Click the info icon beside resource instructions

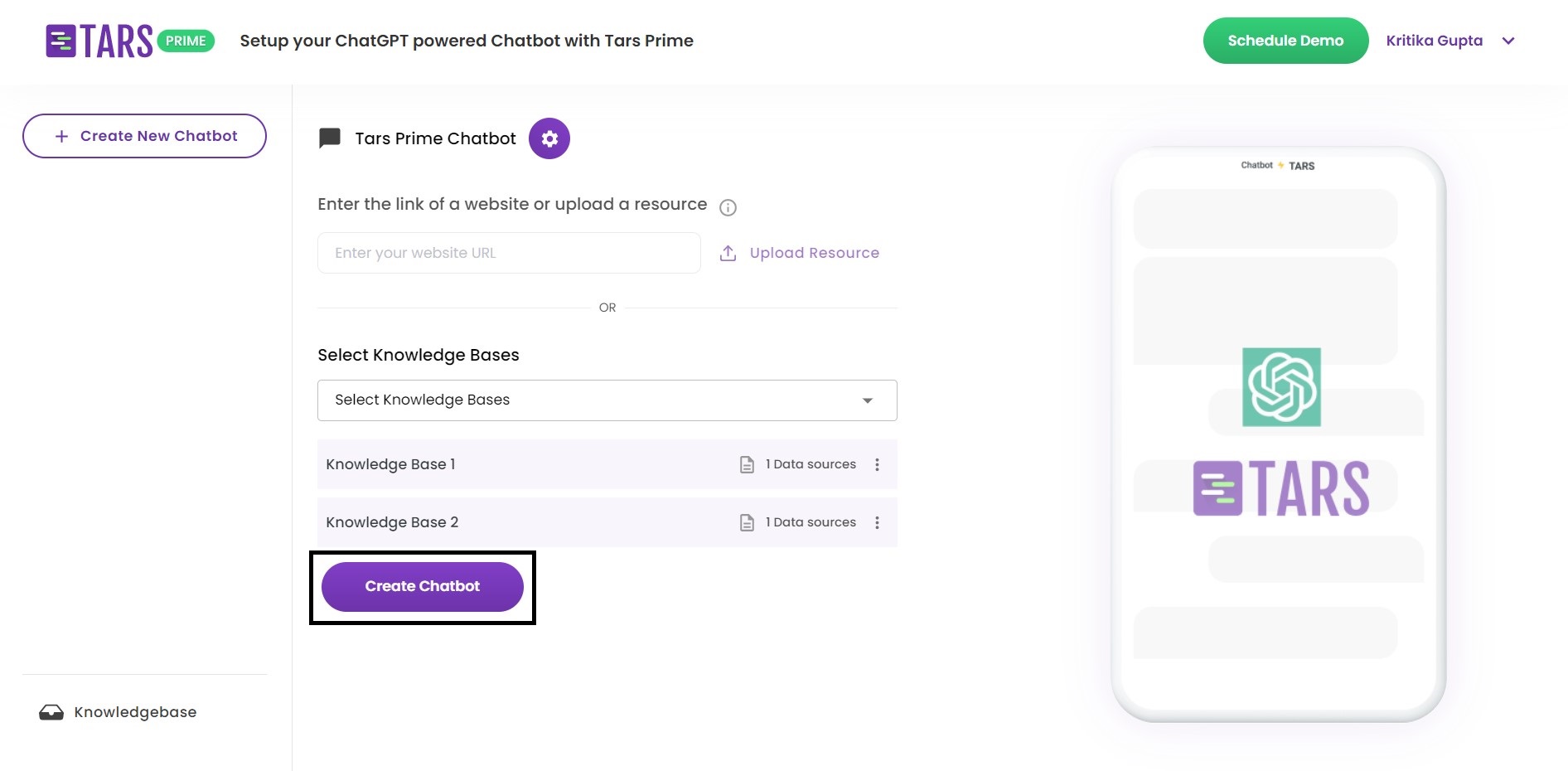(x=727, y=207)
